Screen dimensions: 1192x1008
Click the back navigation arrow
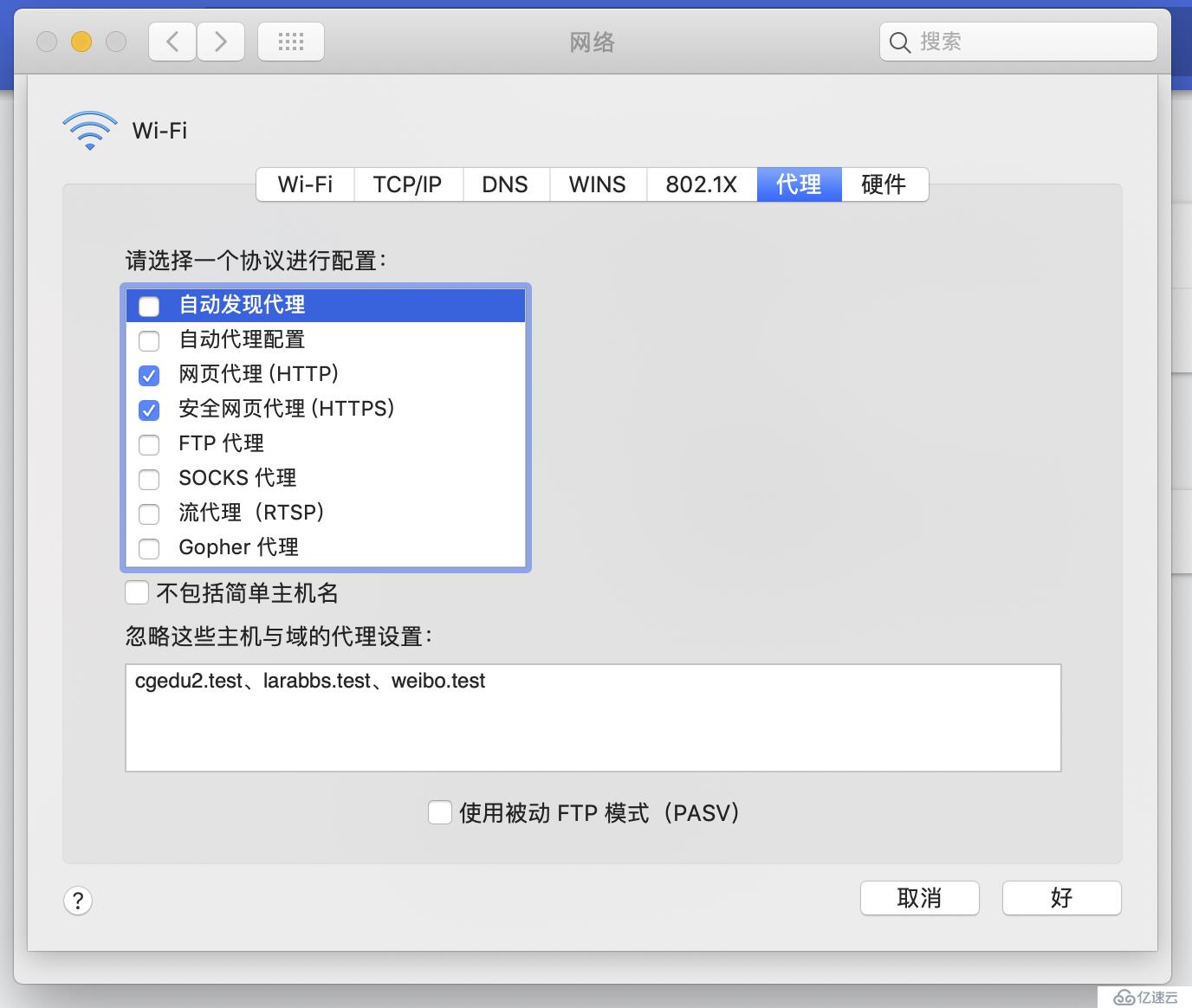[x=172, y=42]
